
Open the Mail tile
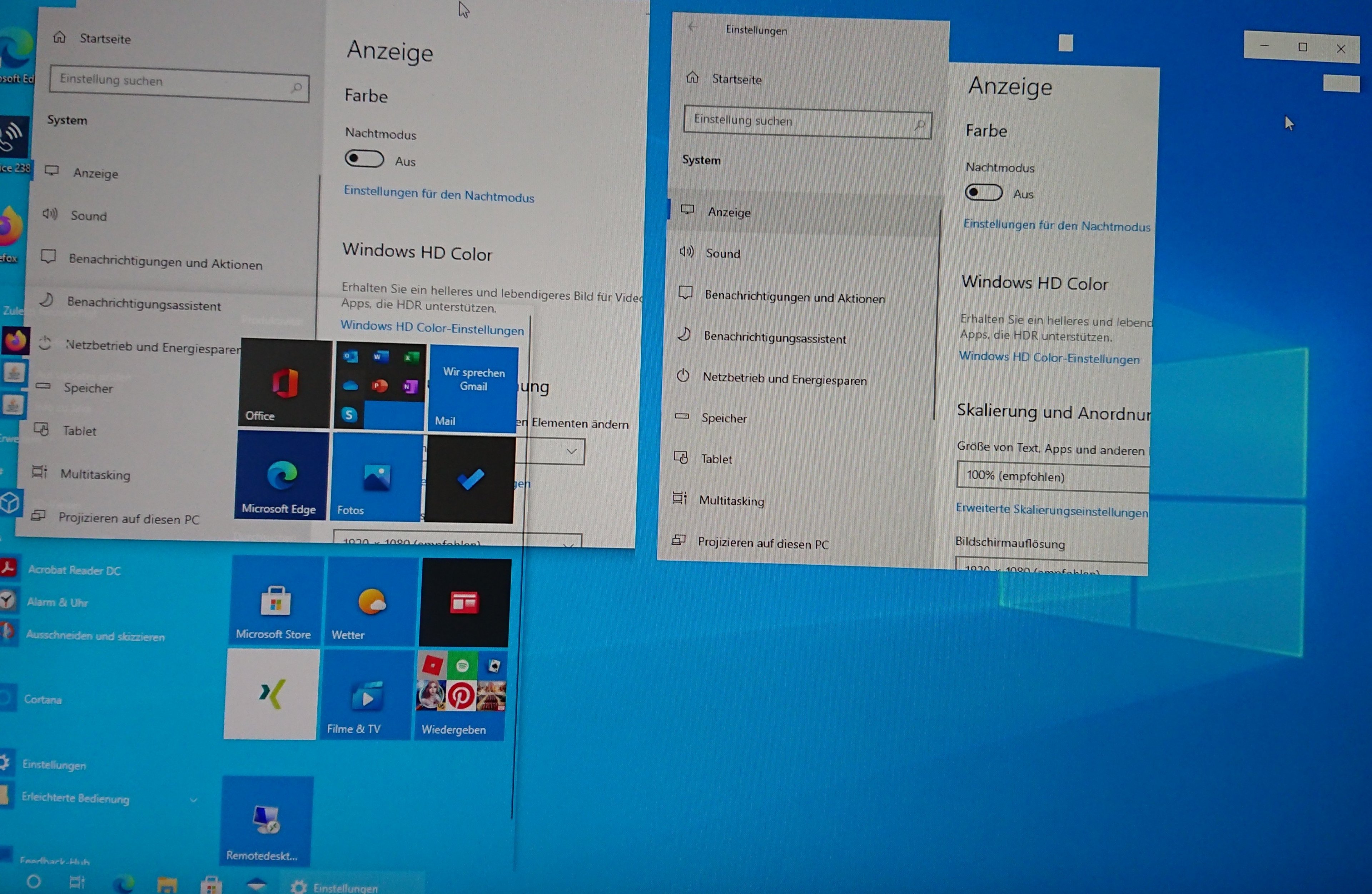click(x=473, y=390)
